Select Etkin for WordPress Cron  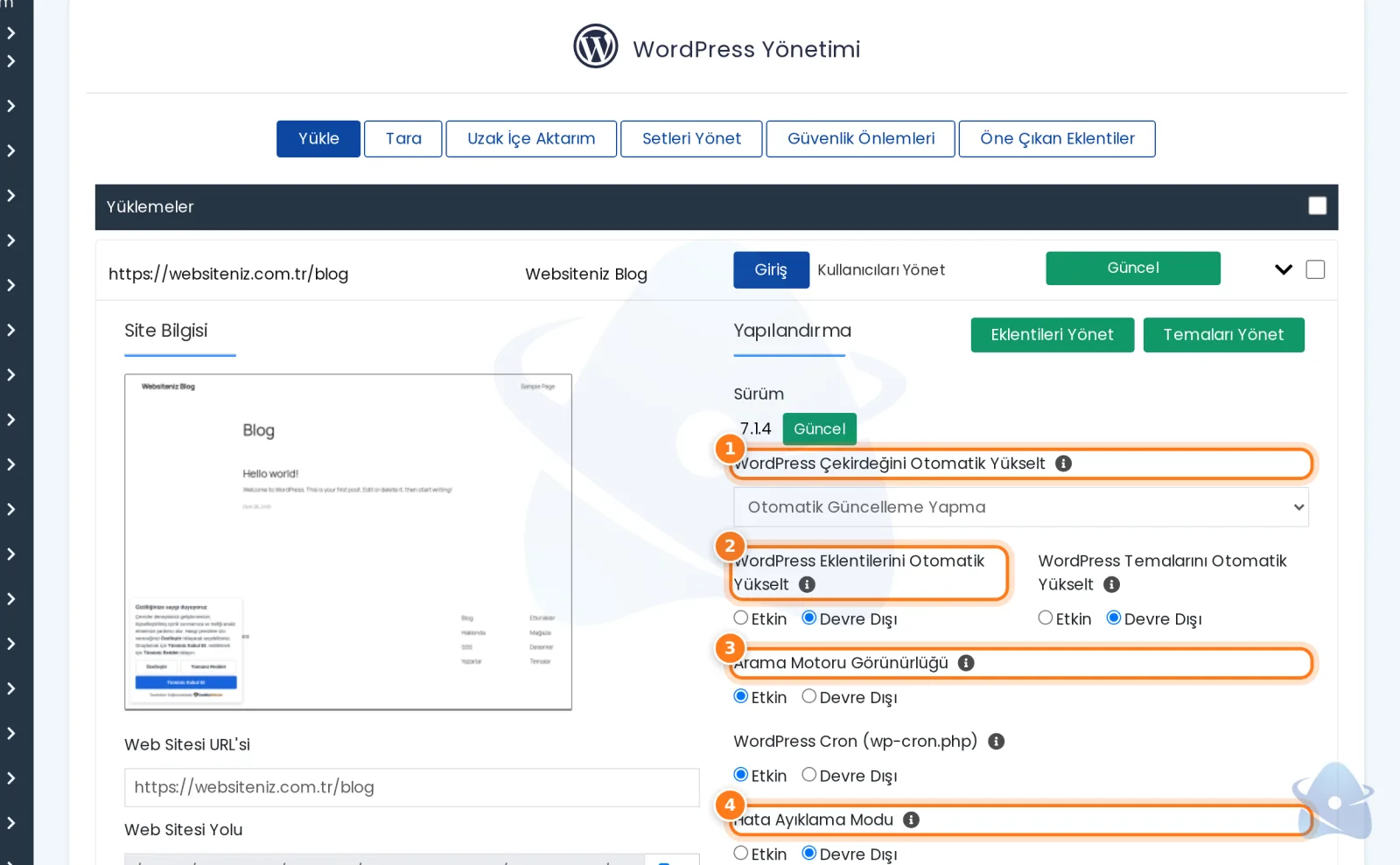coord(741,775)
